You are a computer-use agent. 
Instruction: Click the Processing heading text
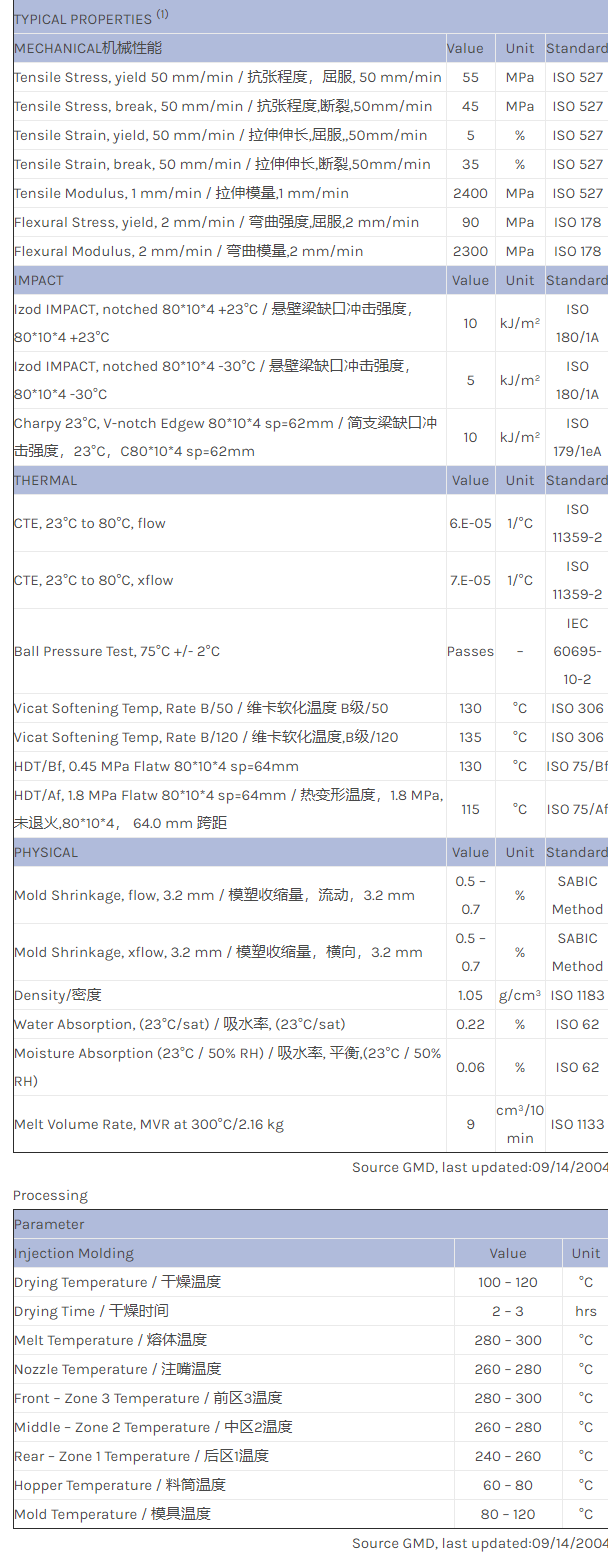(50, 1195)
